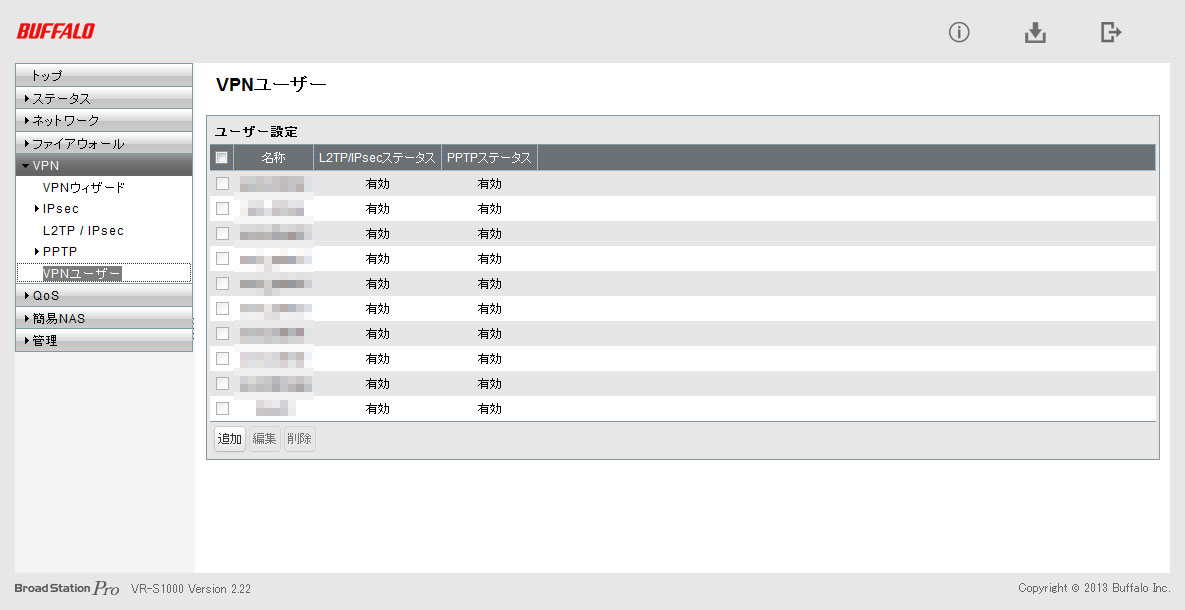Toggle the select-all checkbox in table header
Image resolution: width=1185 pixels, height=610 pixels.
point(222,158)
